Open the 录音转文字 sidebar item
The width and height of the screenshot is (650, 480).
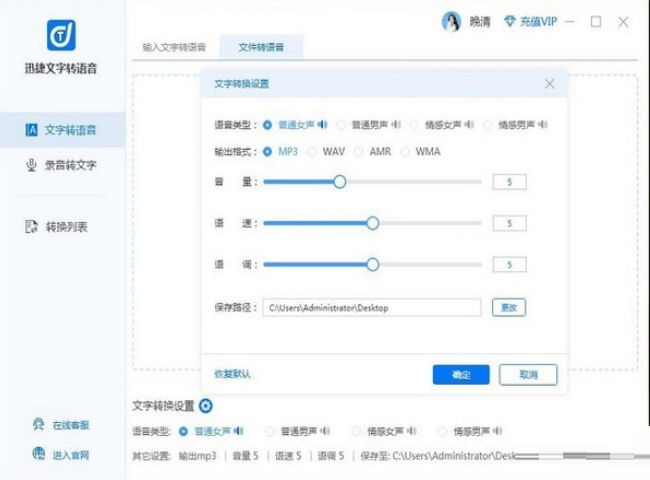[x=62, y=165]
